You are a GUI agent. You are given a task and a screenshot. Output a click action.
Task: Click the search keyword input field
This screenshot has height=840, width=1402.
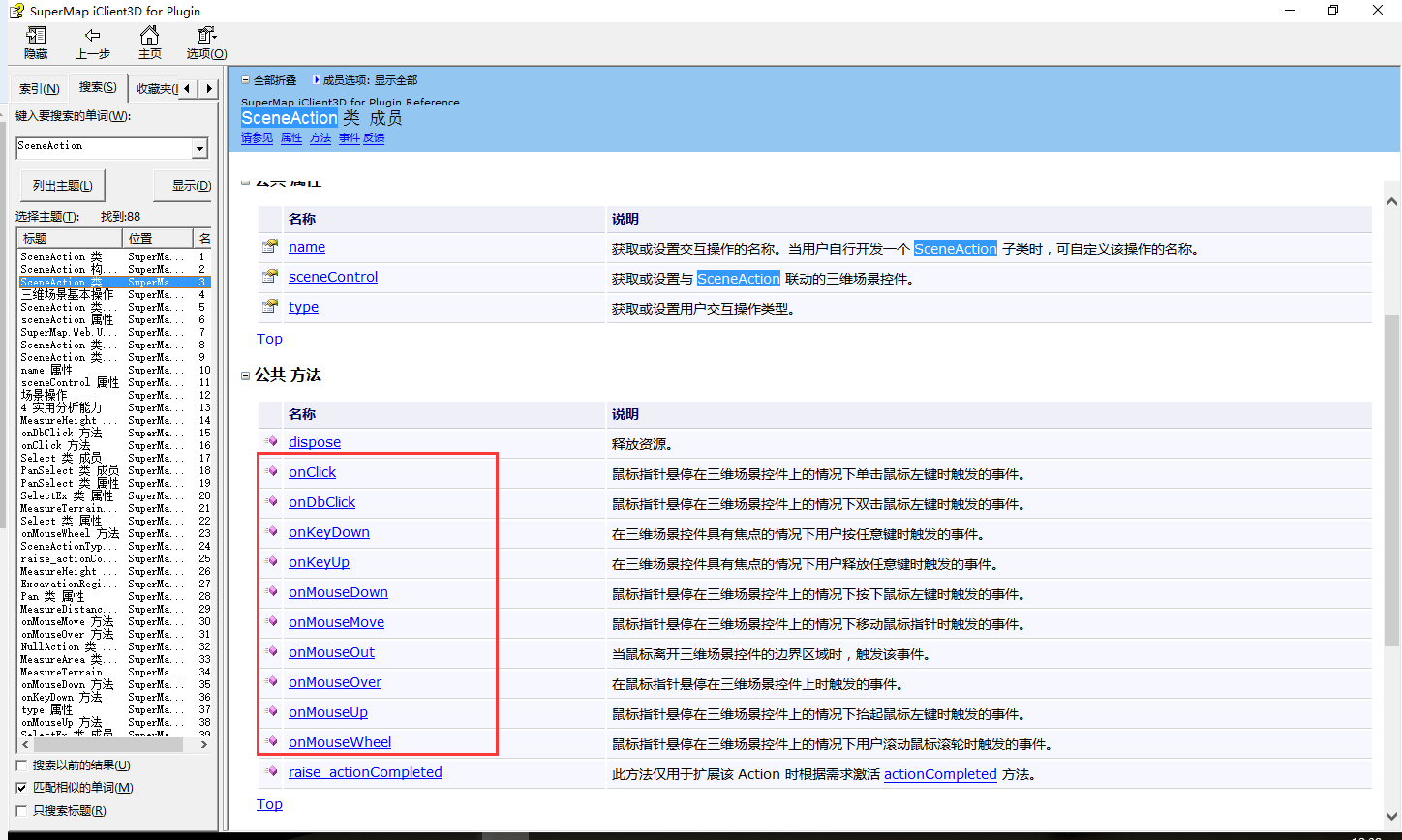coord(104,148)
